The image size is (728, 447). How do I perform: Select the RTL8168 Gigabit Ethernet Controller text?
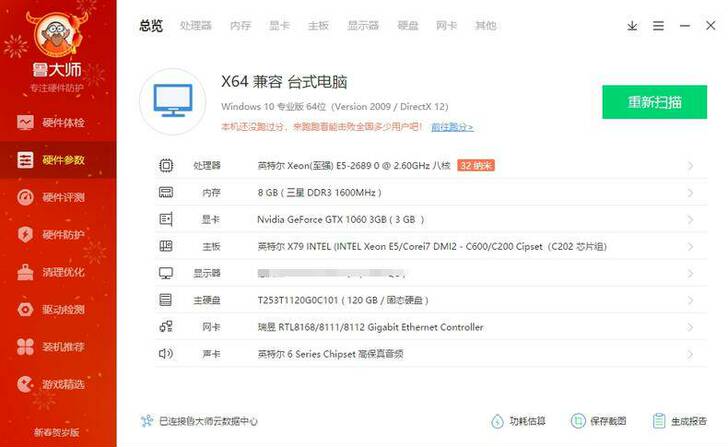(370, 327)
